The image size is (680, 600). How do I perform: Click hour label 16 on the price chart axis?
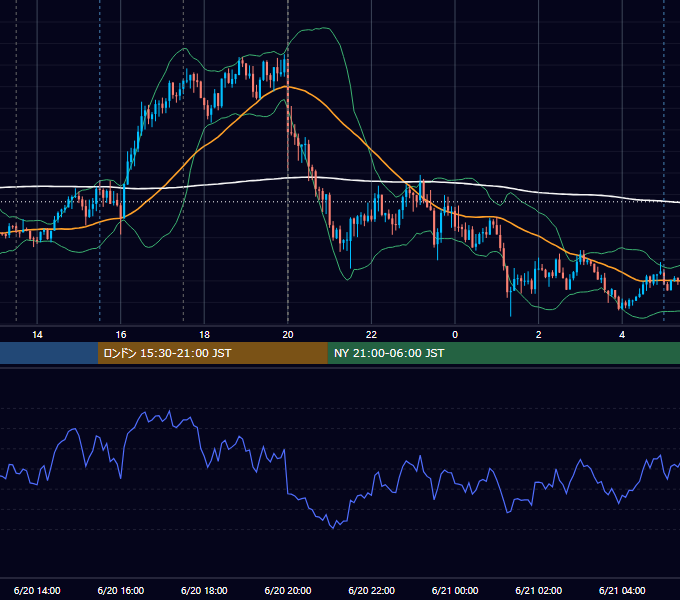tap(121, 334)
